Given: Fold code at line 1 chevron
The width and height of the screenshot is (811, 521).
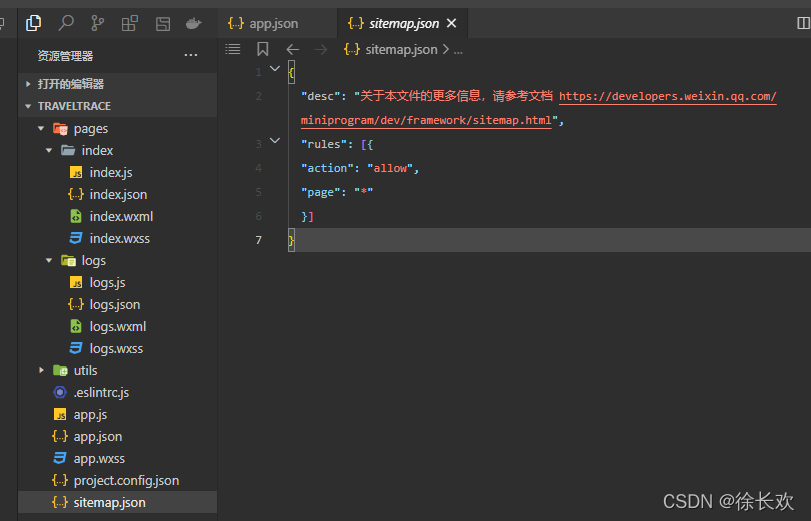Looking at the screenshot, I should (275, 69).
